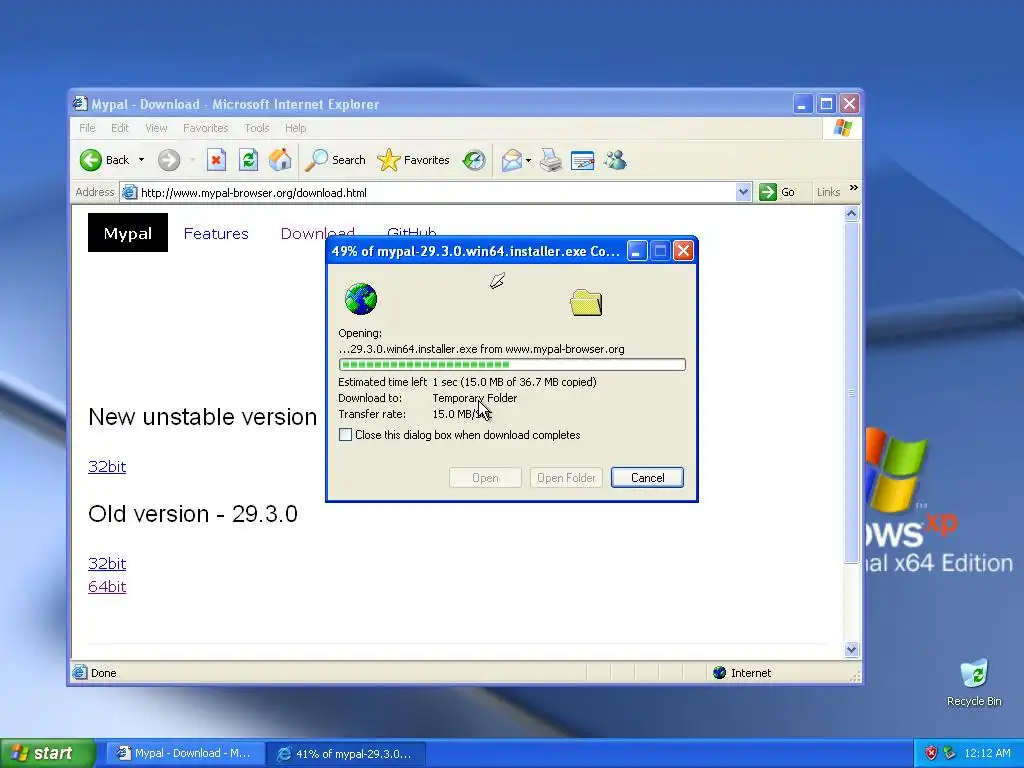Open the Tools menu
1024x768 pixels.
pos(257,128)
